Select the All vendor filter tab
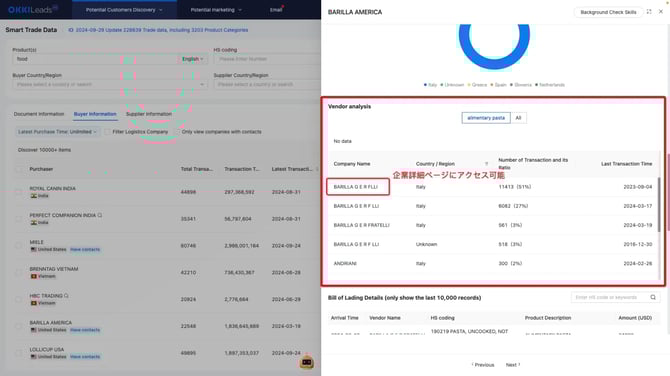 [x=518, y=118]
